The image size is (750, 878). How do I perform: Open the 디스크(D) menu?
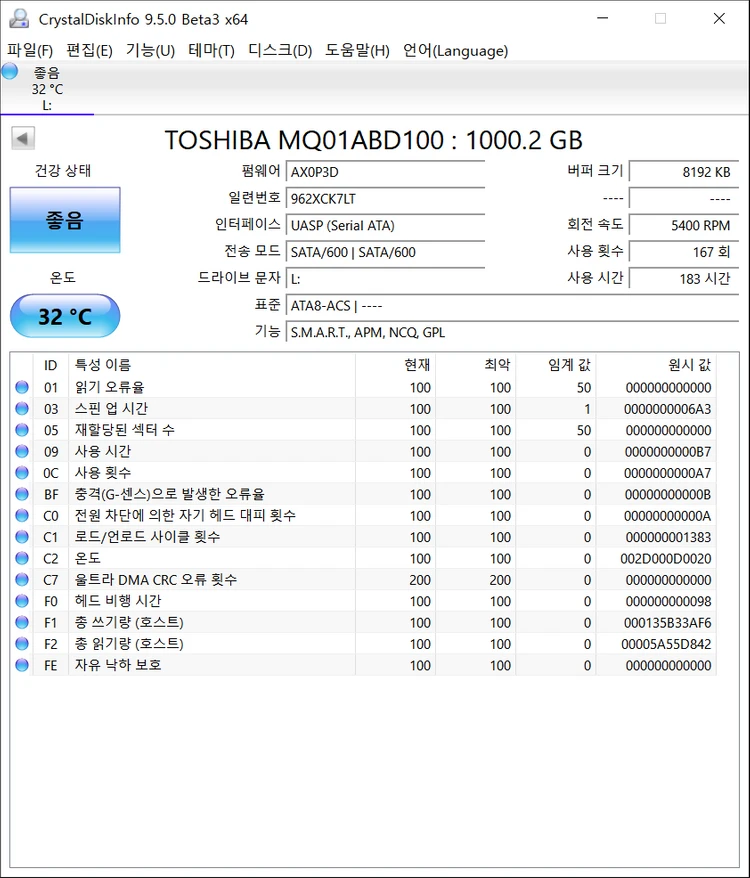pos(279,50)
